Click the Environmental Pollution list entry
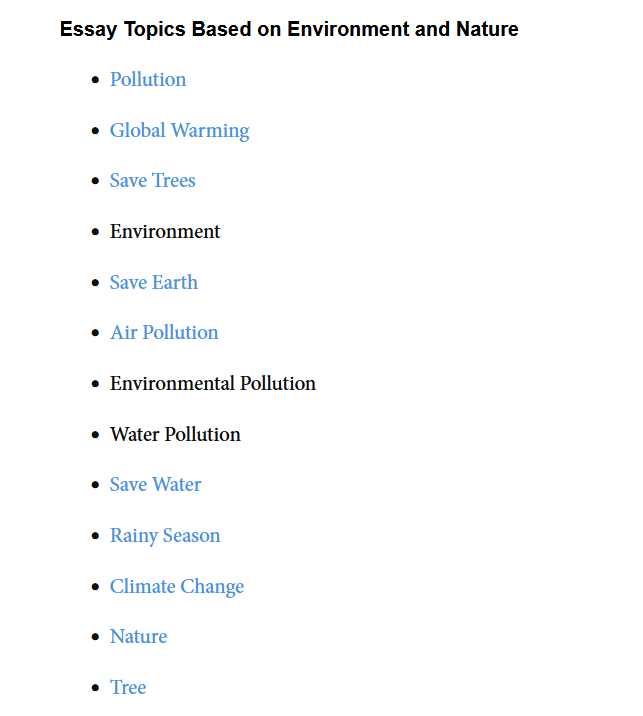This screenshot has height=716, width=643. (x=212, y=384)
